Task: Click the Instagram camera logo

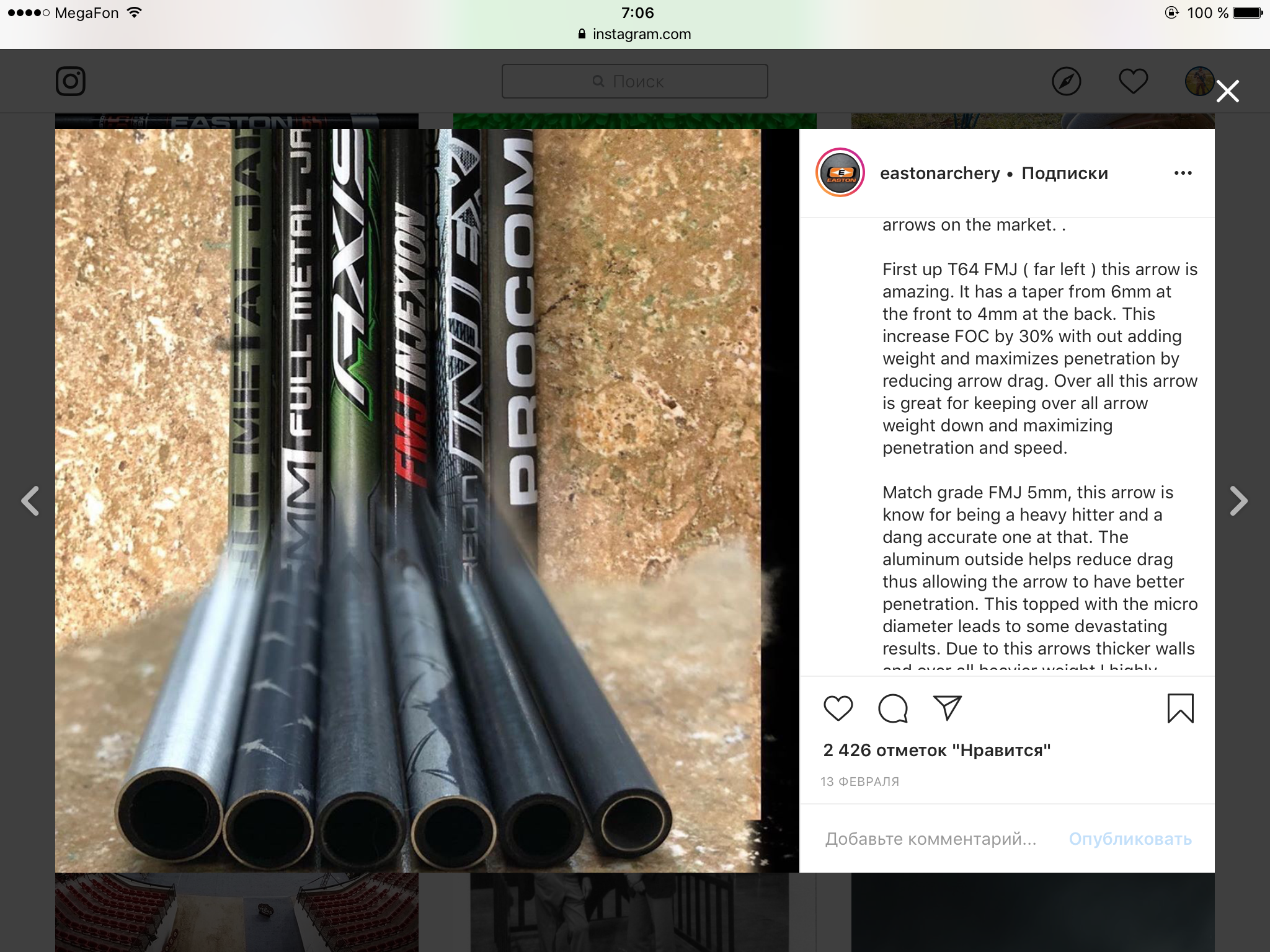Action: click(71, 81)
